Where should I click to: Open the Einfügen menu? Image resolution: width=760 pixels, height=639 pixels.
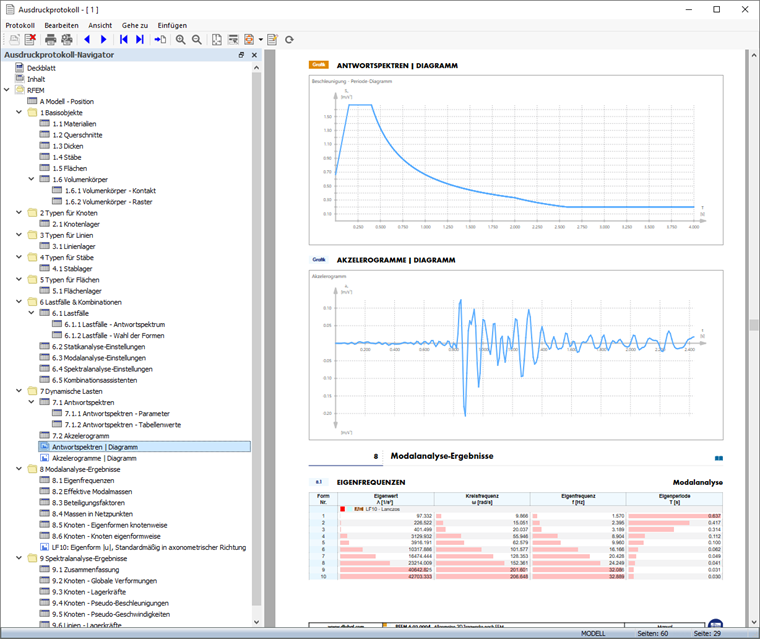click(172, 23)
